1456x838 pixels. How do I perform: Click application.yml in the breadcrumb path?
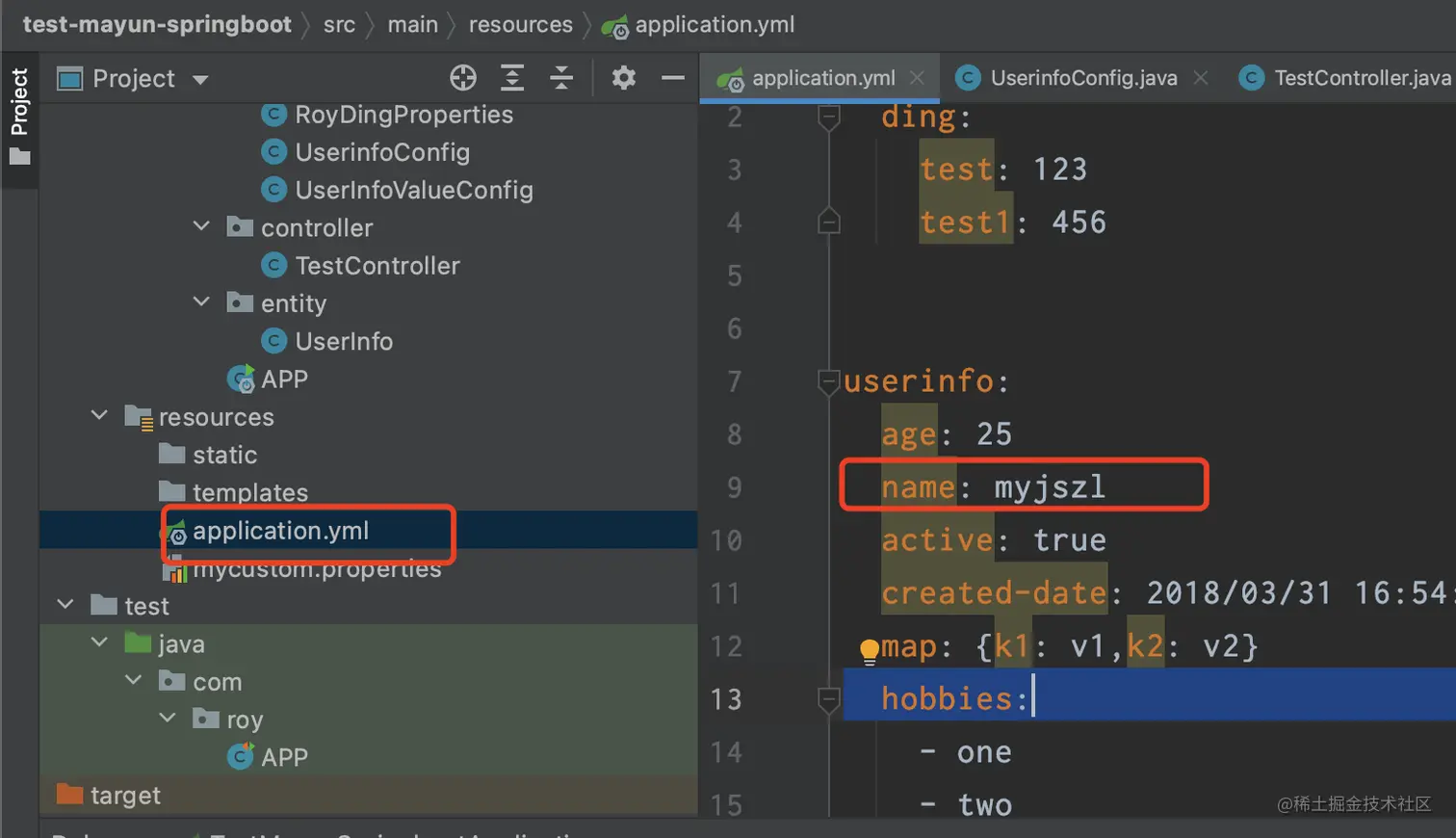point(715,25)
